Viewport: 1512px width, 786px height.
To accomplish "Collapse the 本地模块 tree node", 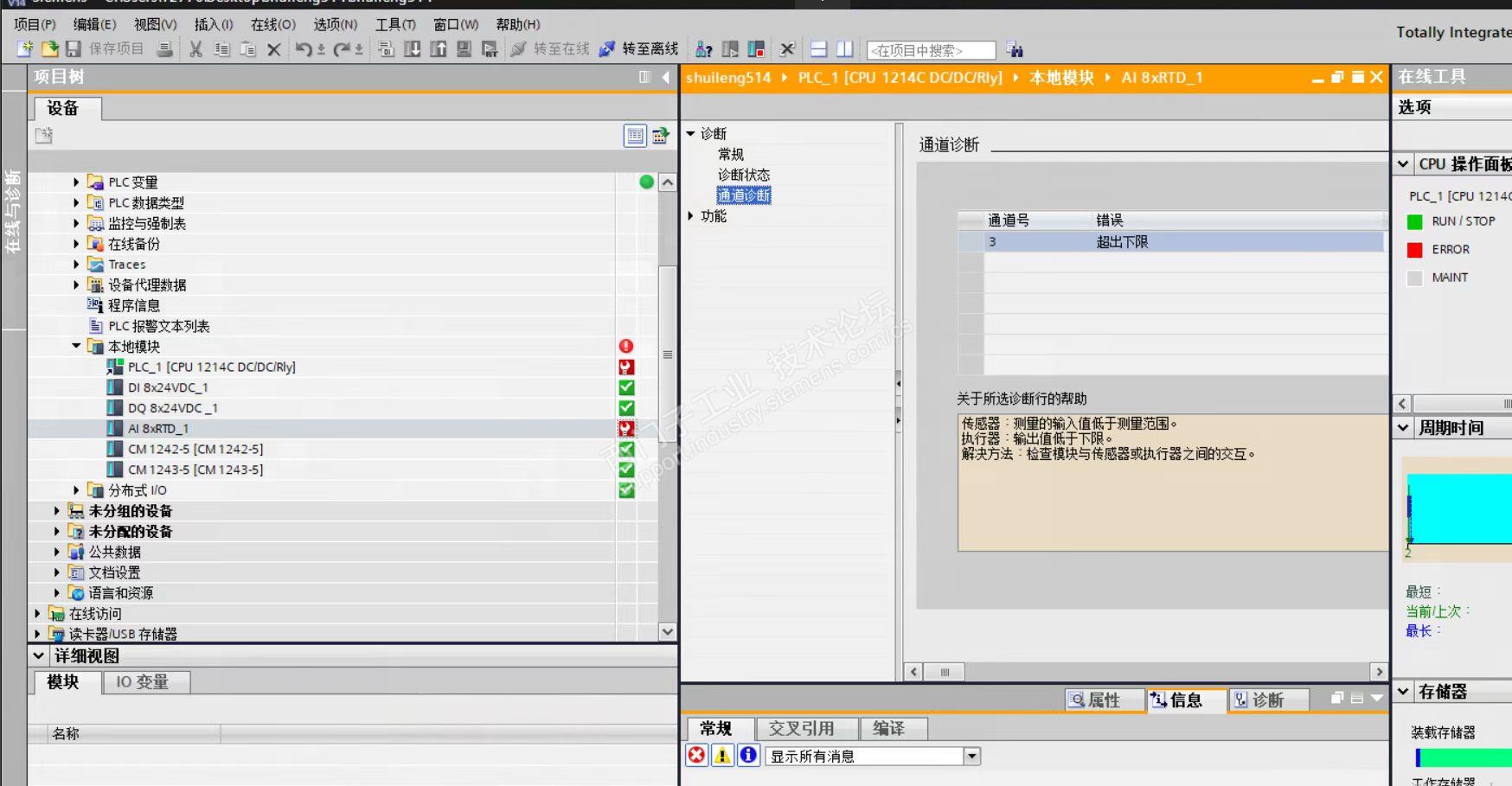I will click(x=76, y=346).
